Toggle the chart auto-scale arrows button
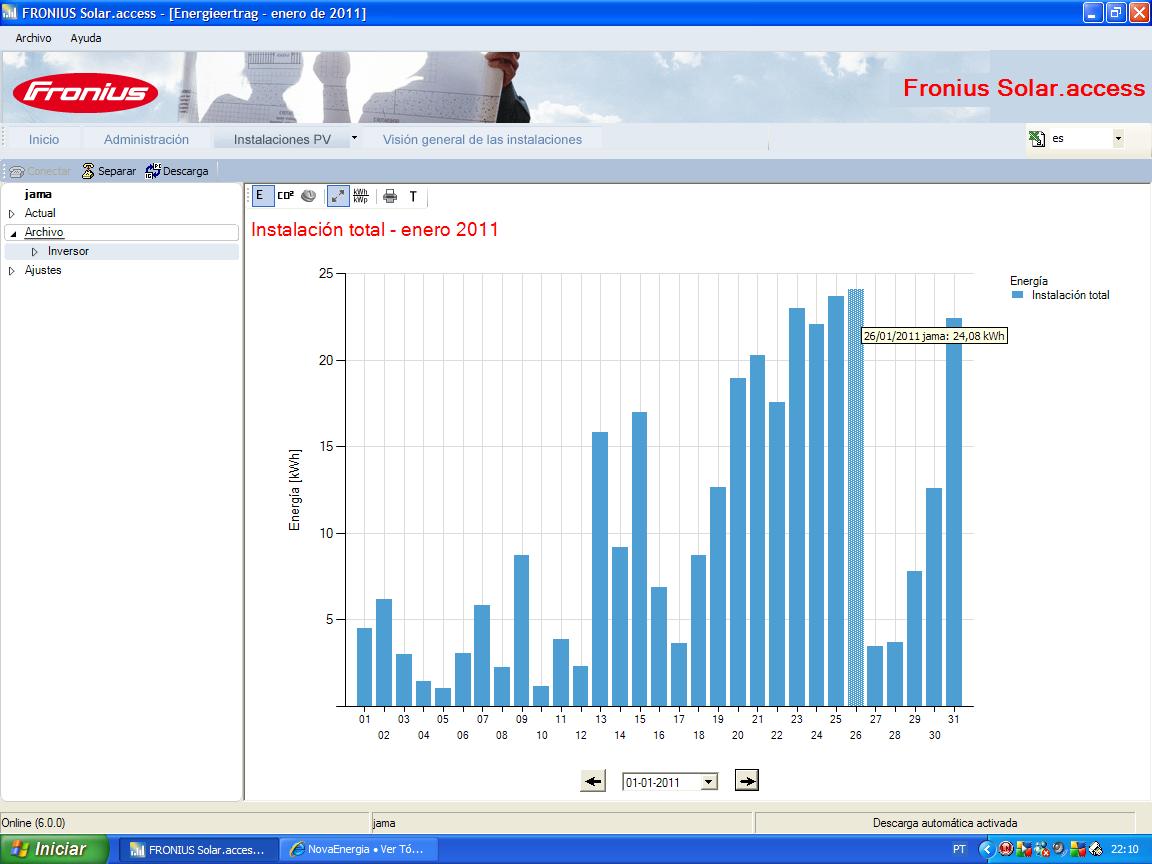 tap(338, 195)
